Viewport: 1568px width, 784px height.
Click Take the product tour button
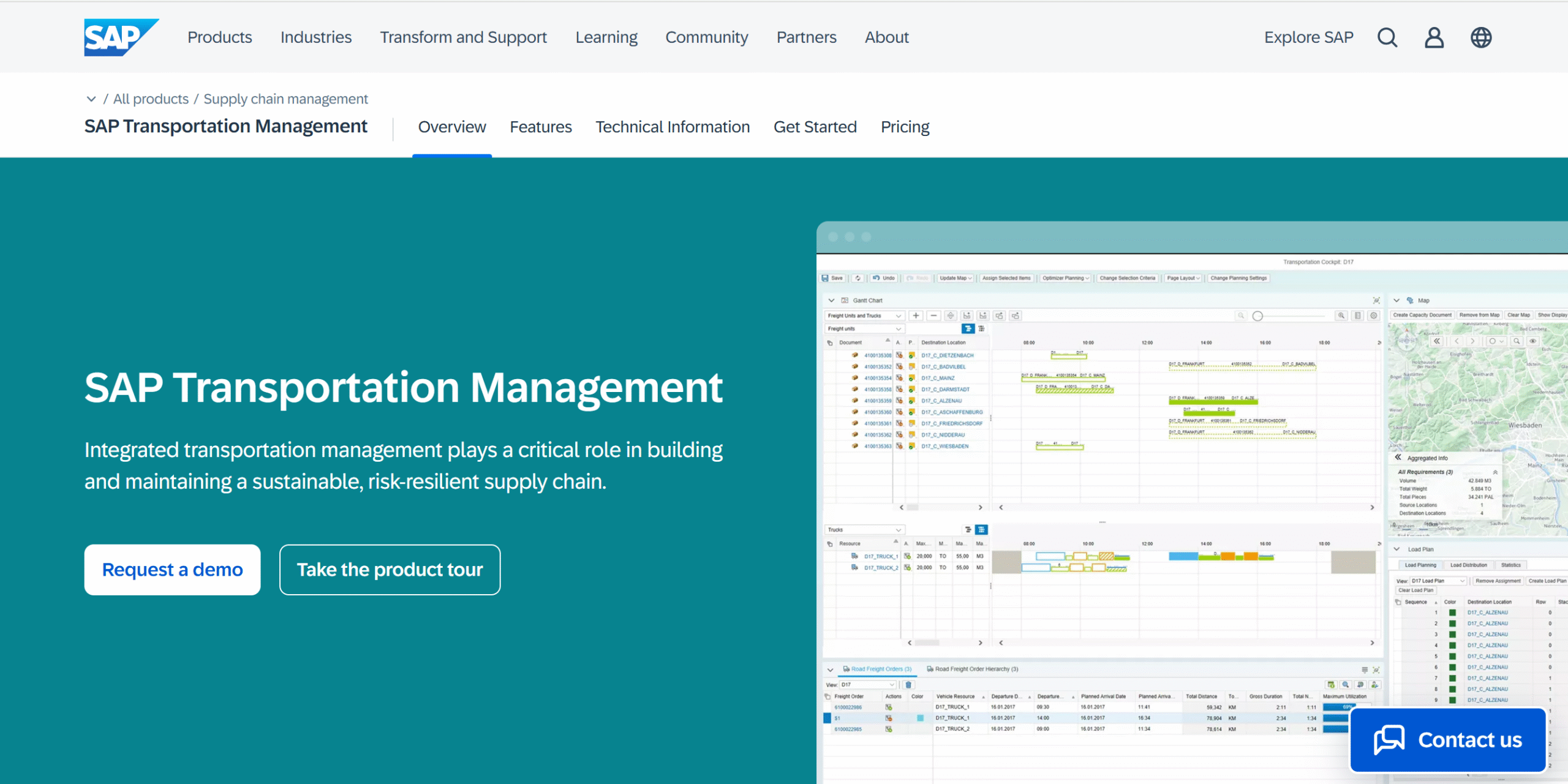click(x=390, y=570)
